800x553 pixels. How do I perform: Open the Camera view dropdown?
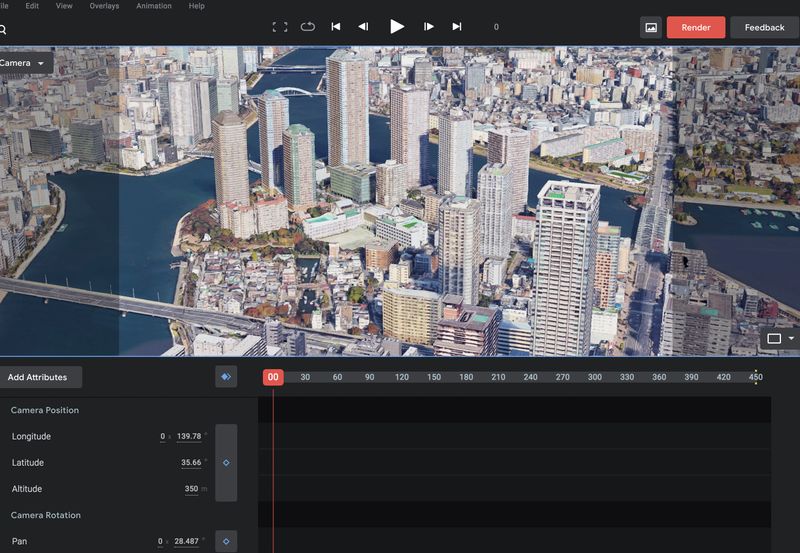click(x=25, y=63)
